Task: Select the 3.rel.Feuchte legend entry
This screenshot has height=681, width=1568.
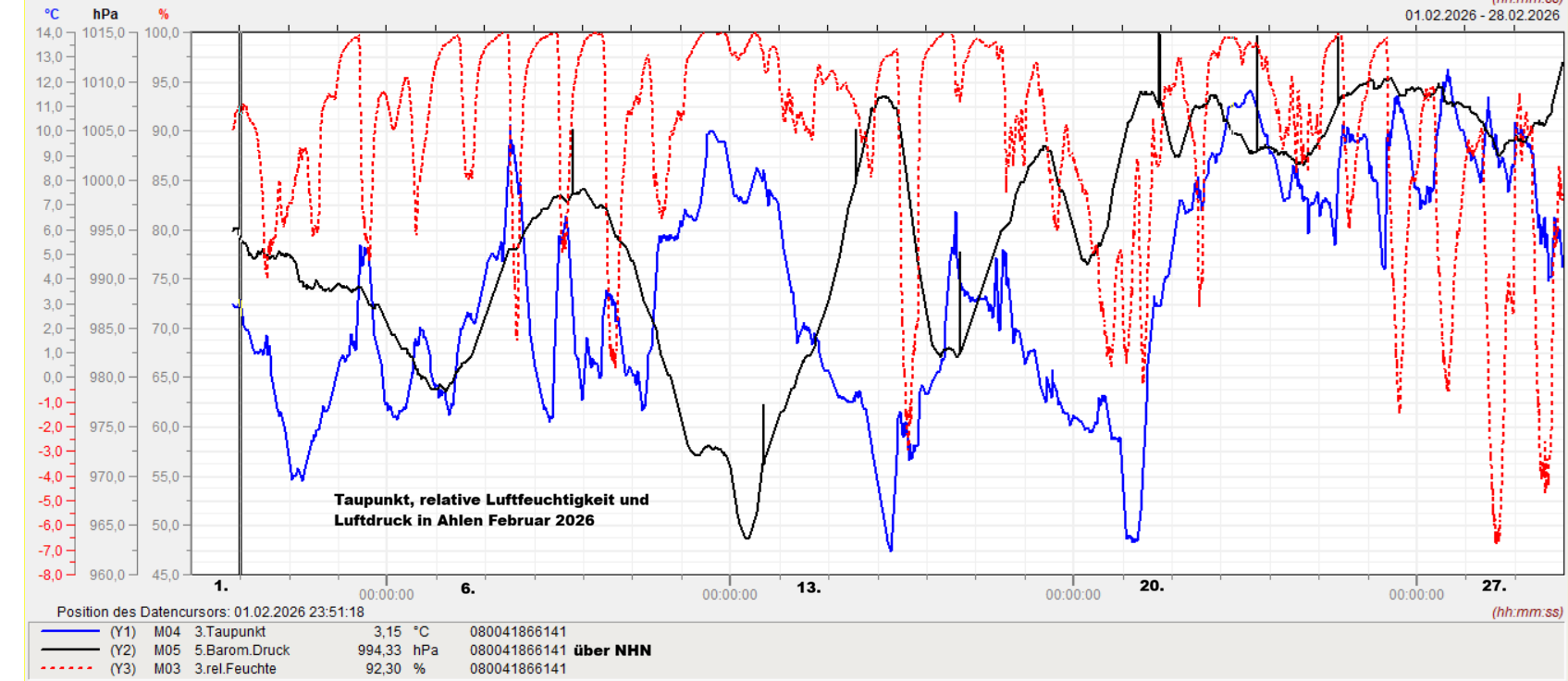Action: click(235, 669)
